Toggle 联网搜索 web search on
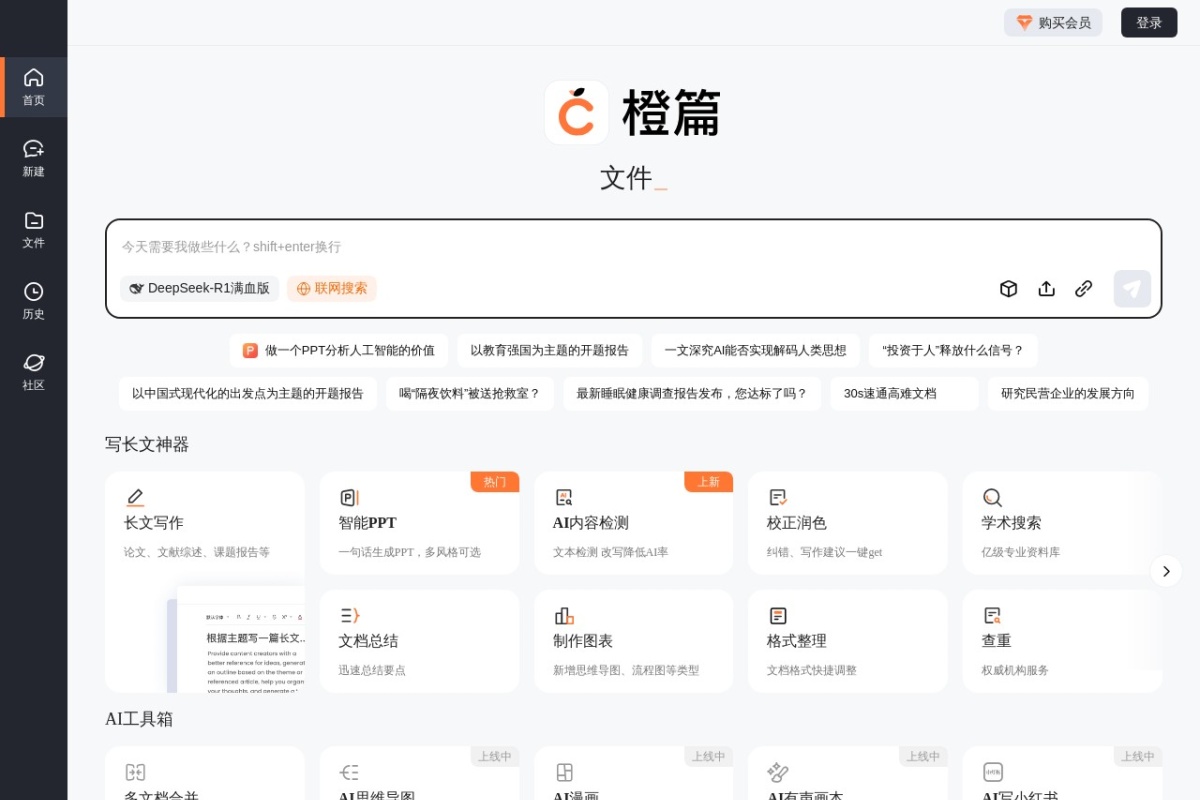The height and width of the screenshot is (800, 1200). (331, 288)
